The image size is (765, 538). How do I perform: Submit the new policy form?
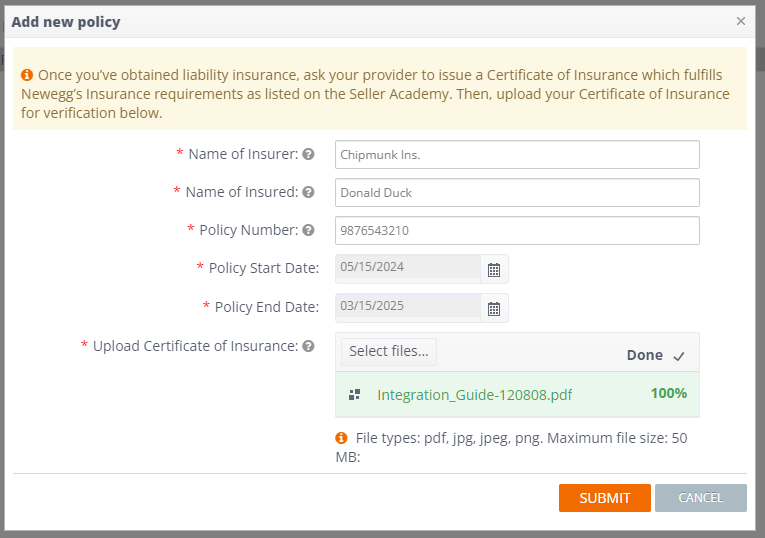[604, 498]
